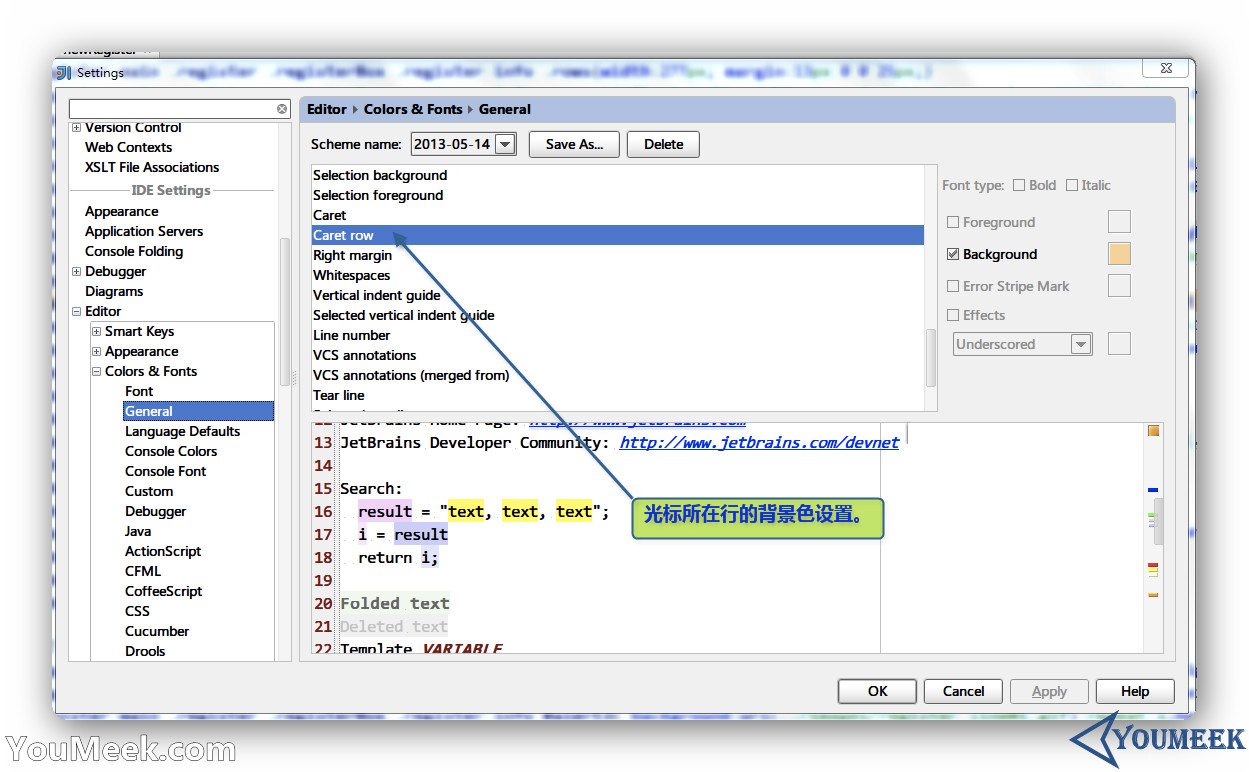This screenshot has width=1249, height=772.
Task: Click the Help button
Action: point(1135,691)
